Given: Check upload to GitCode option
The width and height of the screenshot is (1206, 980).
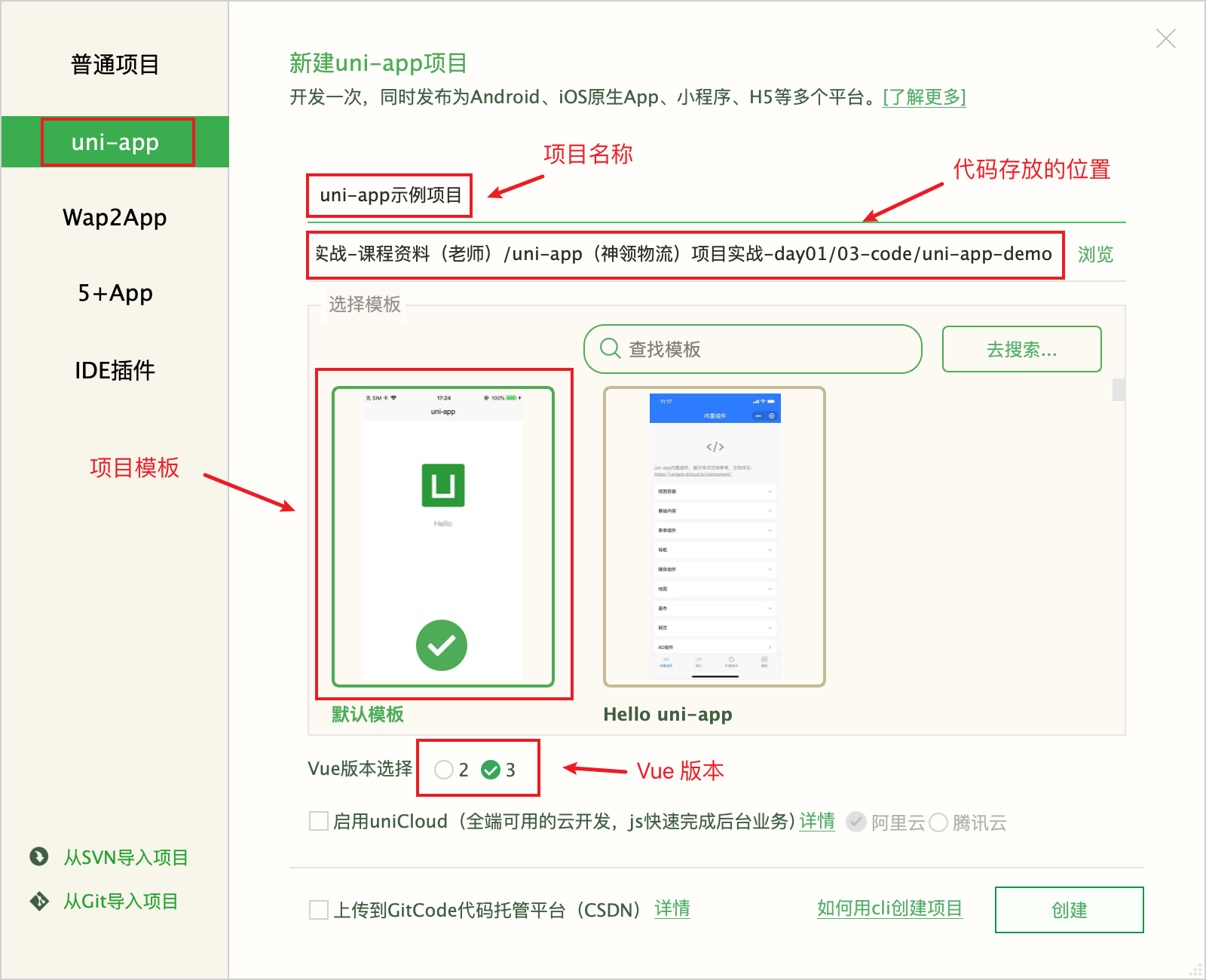Looking at the screenshot, I should pos(319,910).
